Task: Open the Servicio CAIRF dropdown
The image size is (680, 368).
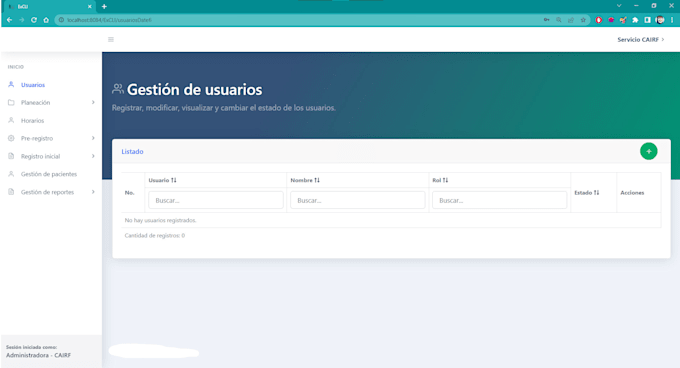Action: click(641, 39)
